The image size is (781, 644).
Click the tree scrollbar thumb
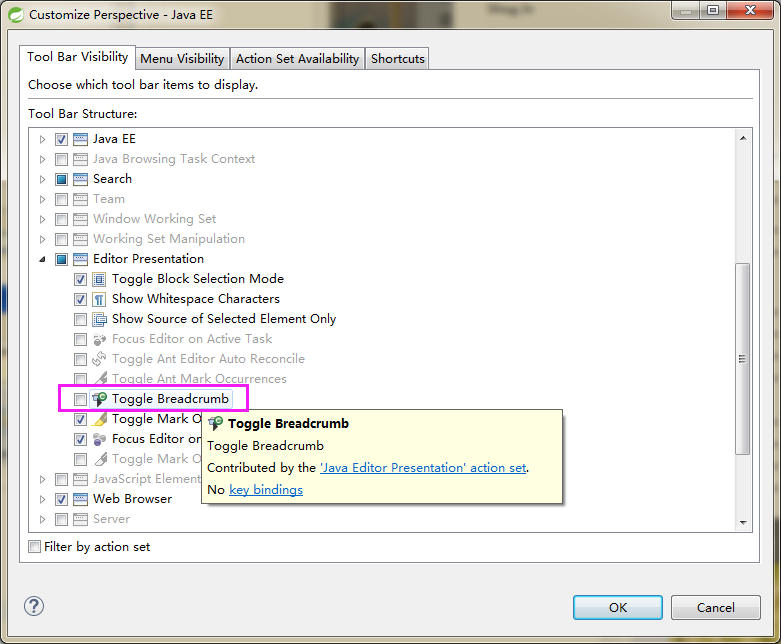743,359
